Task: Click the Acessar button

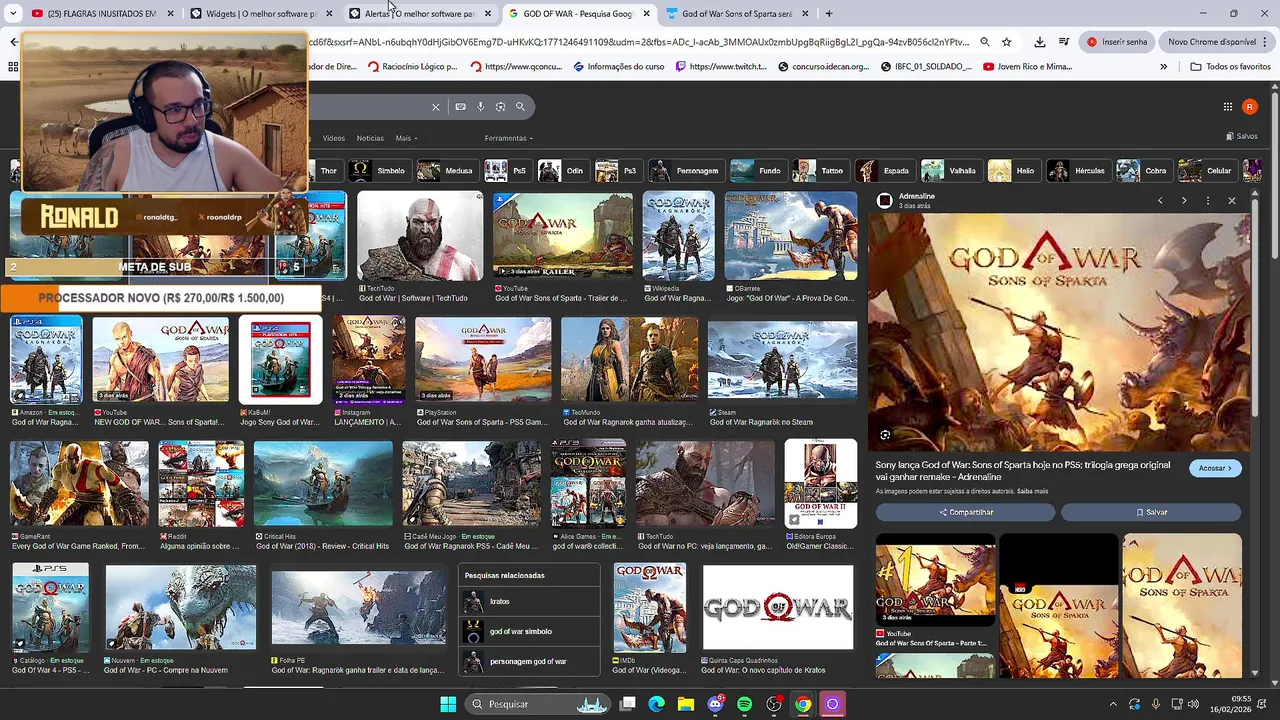Action: (x=1215, y=468)
